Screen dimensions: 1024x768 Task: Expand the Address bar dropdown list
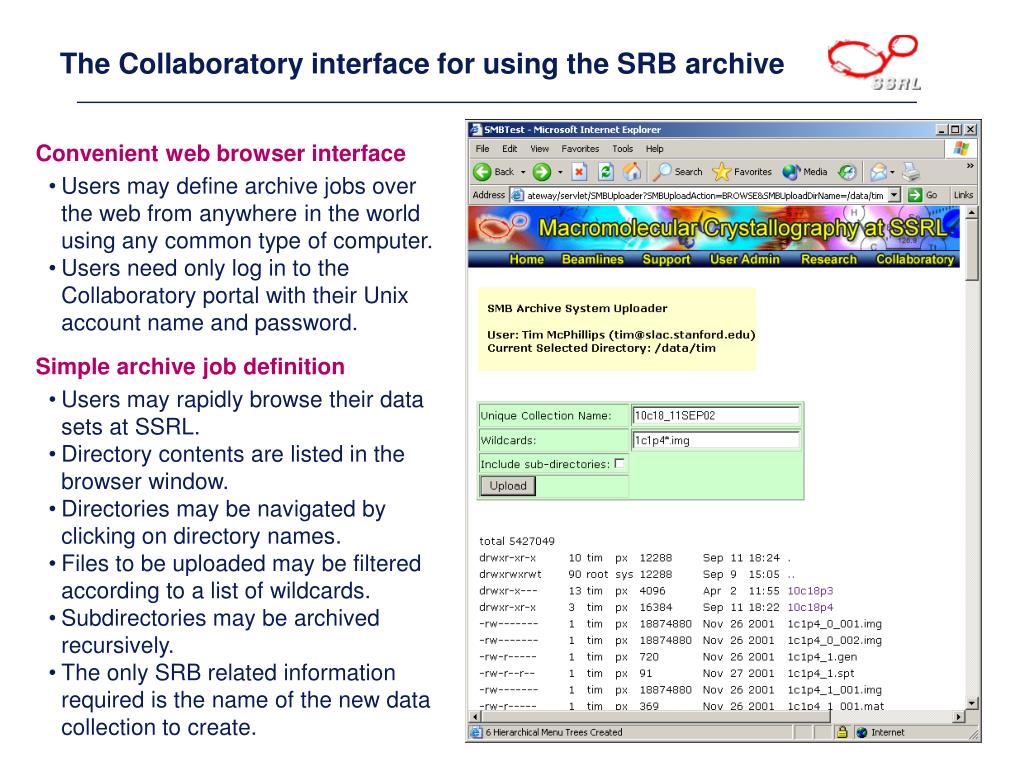(x=894, y=195)
